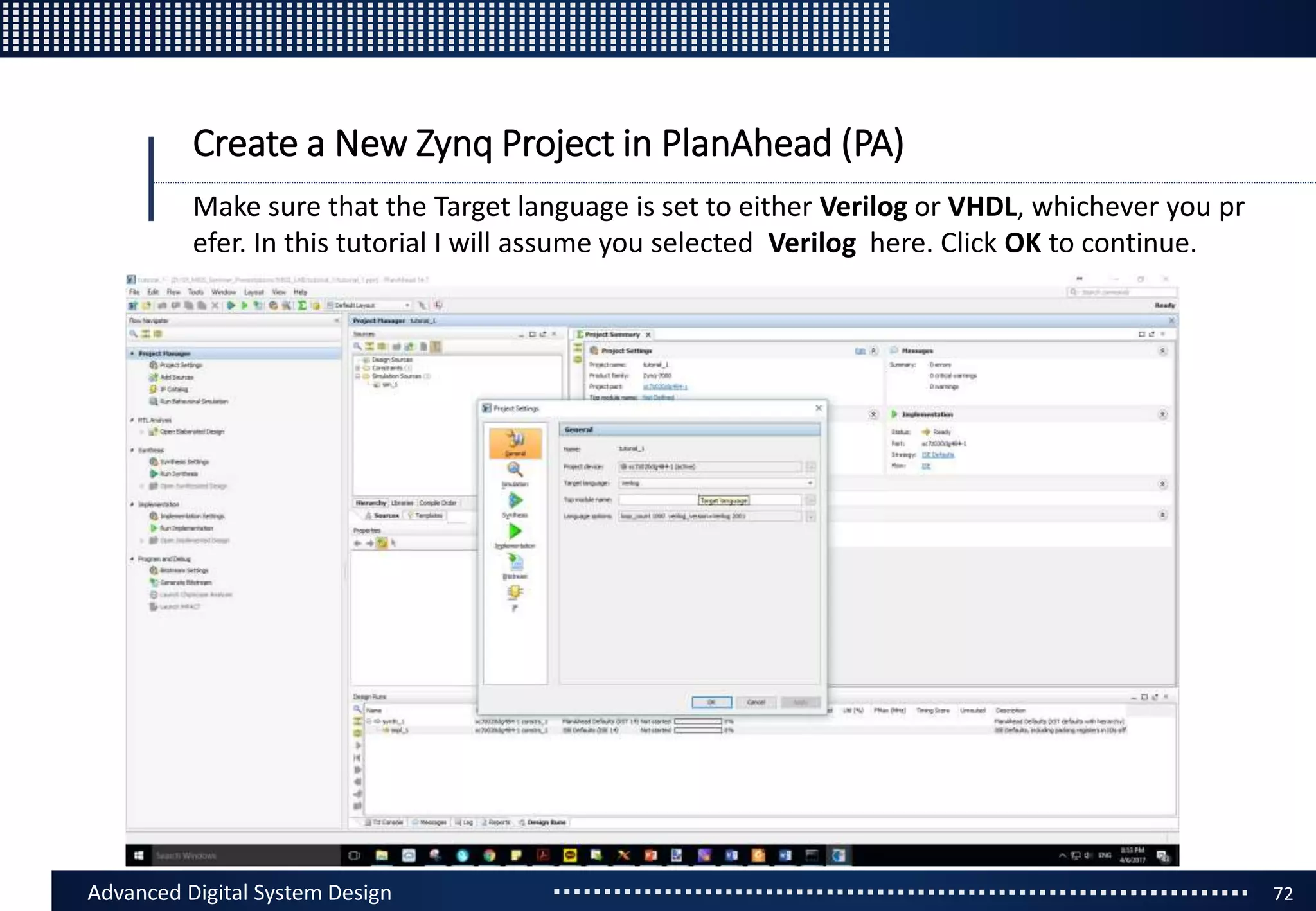This screenshot has height=911, width=1316.
Task: Collapse Simulation Sources folder in Sources tree
Action: tap(358, 376)
